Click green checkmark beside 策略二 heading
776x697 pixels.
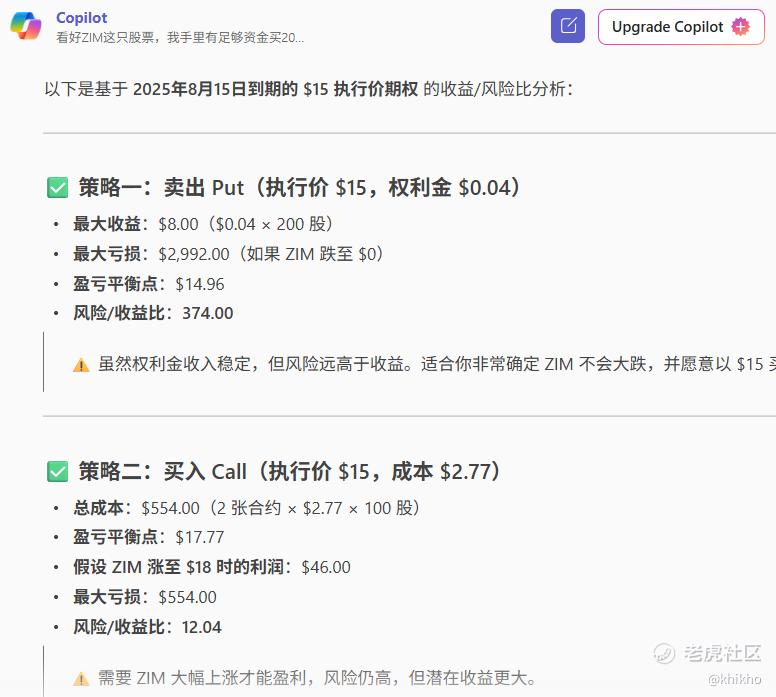point(57,471)
